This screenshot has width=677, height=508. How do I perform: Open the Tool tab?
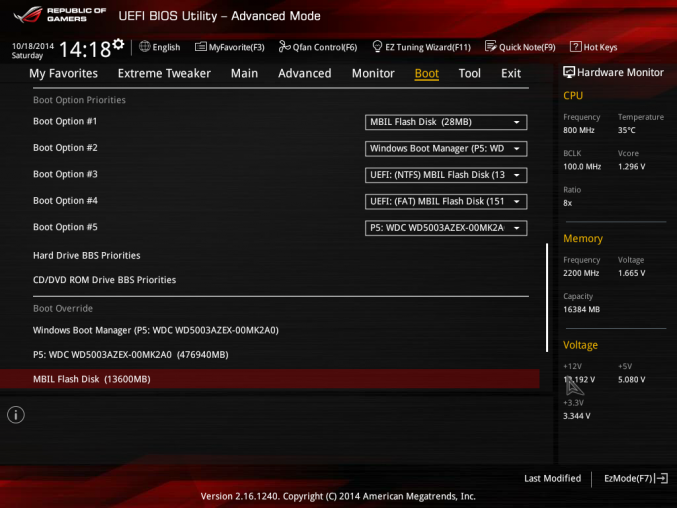pos(469,73)
